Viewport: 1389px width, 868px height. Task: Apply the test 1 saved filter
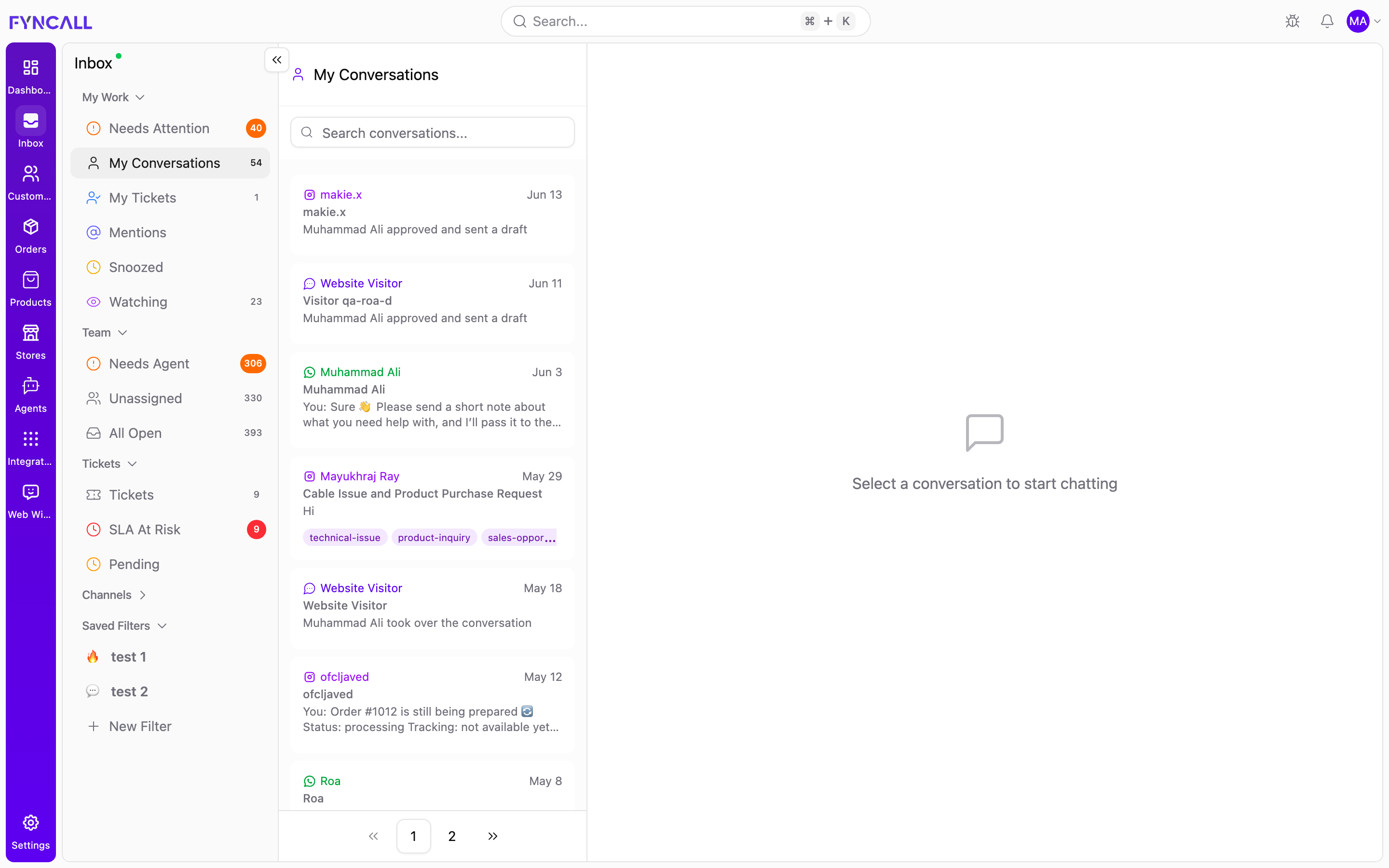tap(170, 657)
